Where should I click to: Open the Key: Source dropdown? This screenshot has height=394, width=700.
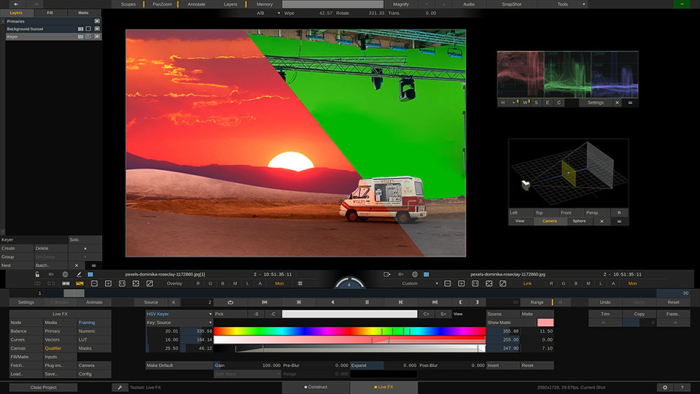click(179, 323)
